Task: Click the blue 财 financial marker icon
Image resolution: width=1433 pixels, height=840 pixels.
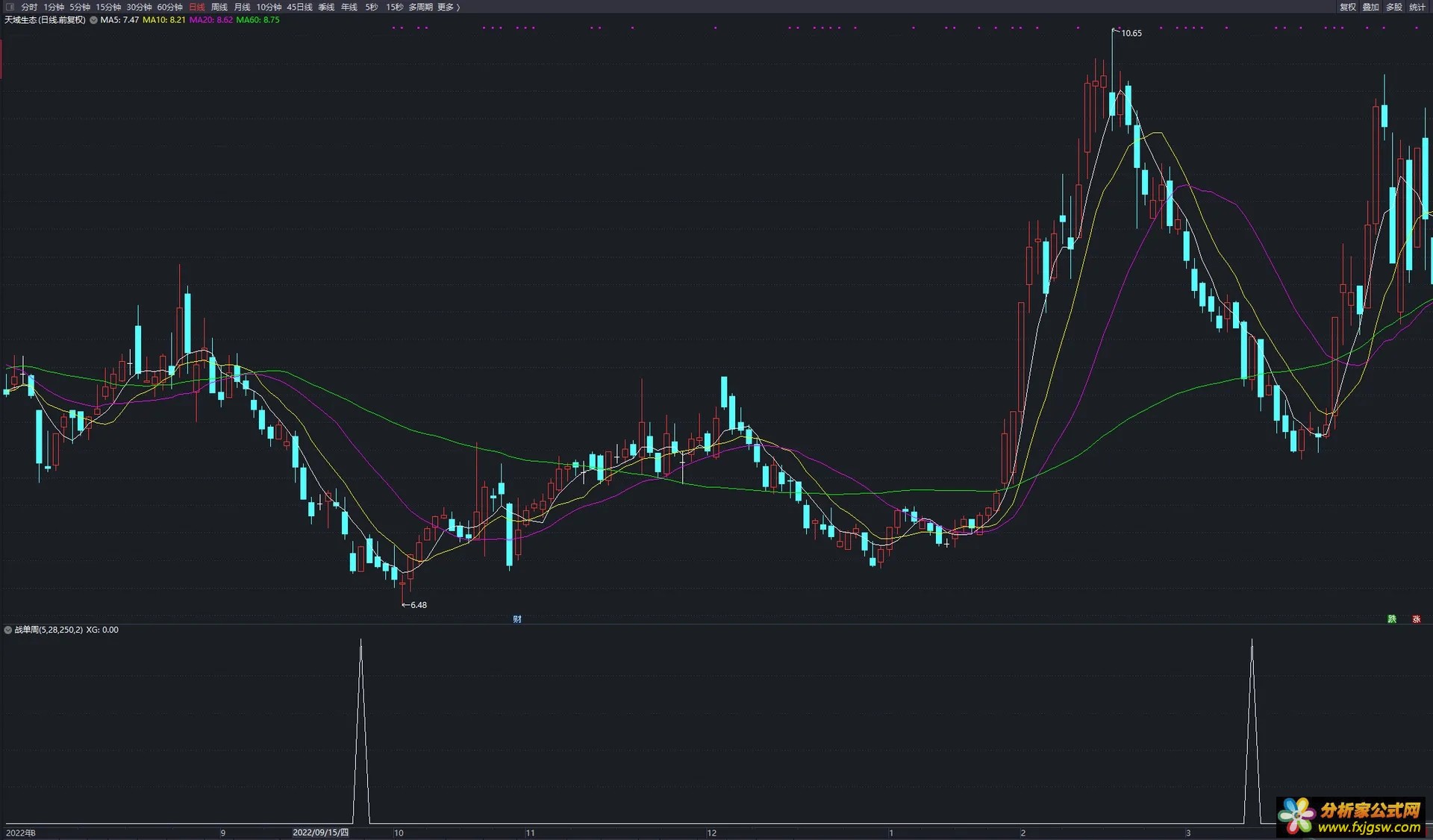Action: coord(517,619)
